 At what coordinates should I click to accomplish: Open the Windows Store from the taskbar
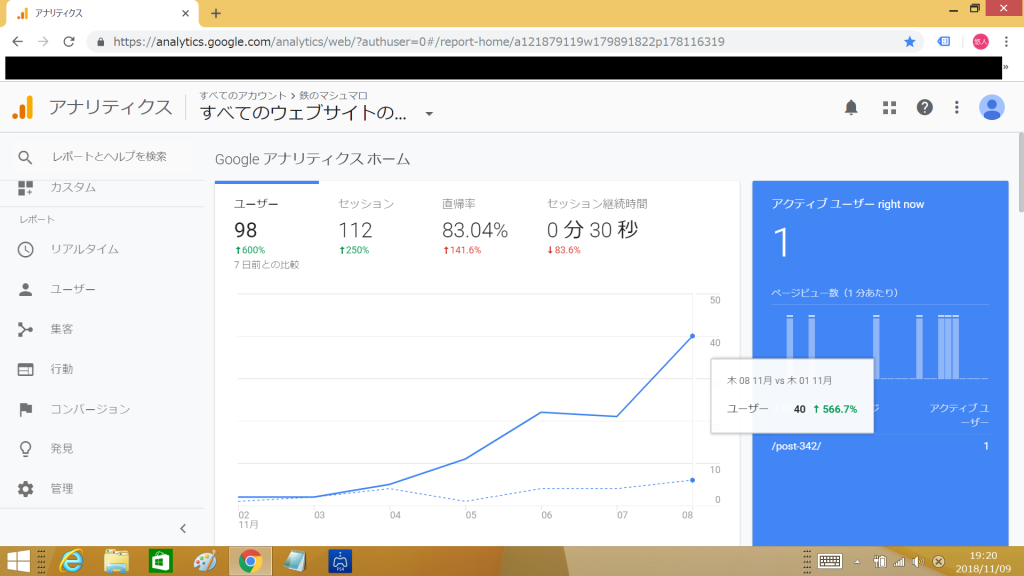coord(161,562)
